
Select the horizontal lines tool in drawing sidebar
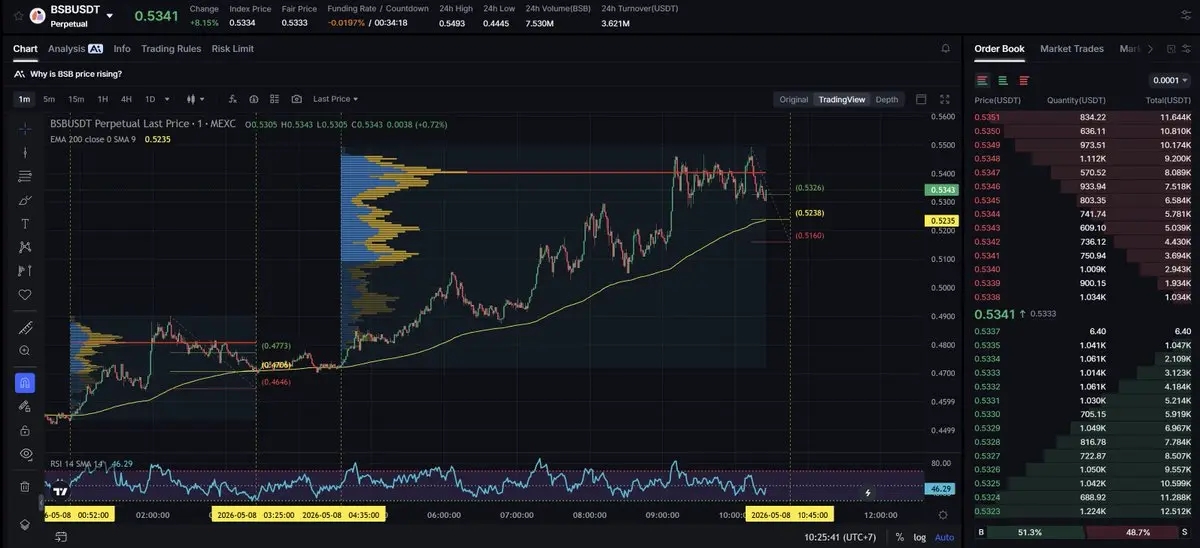click(25, 177)
